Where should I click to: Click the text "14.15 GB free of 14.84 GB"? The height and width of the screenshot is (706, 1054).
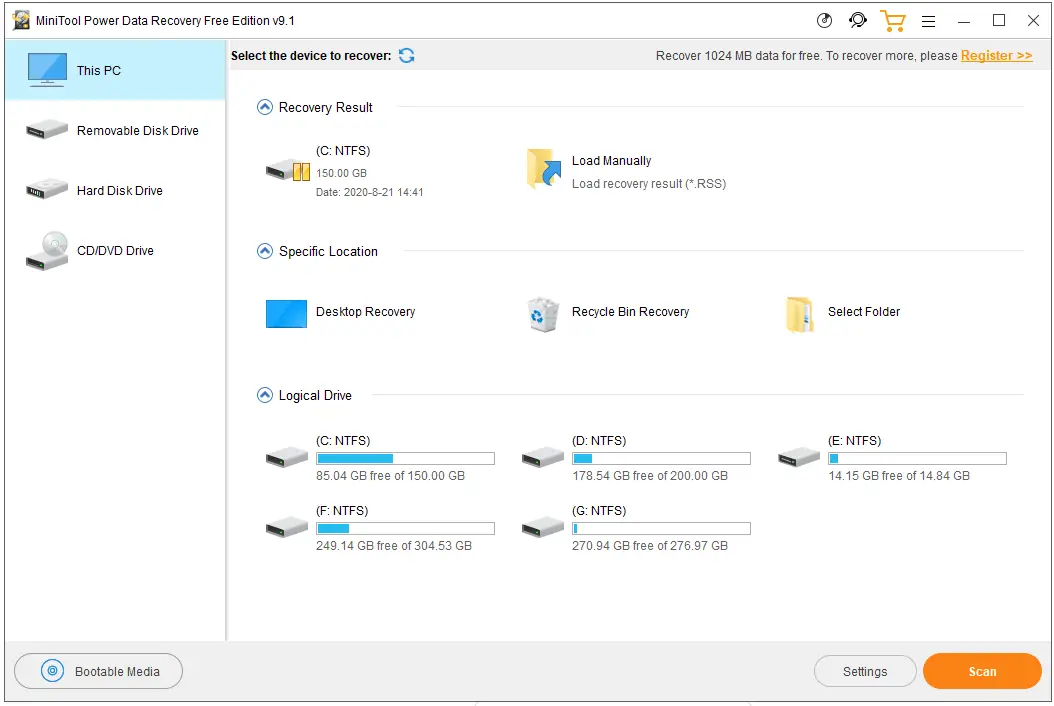899,475
